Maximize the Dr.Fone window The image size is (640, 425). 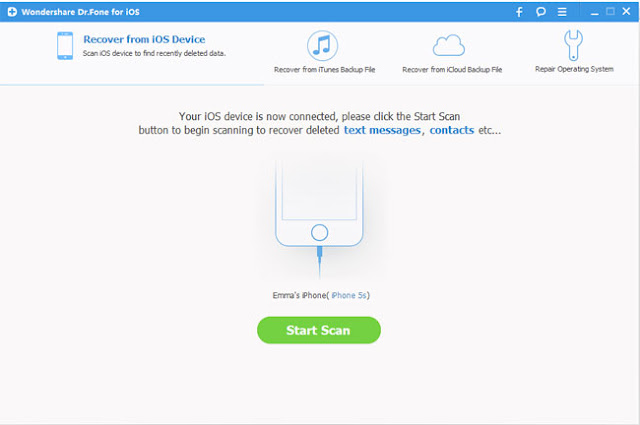tap(610, 11)
